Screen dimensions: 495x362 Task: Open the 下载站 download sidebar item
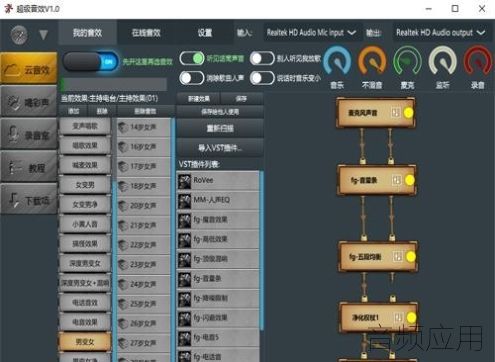(29, 199)
